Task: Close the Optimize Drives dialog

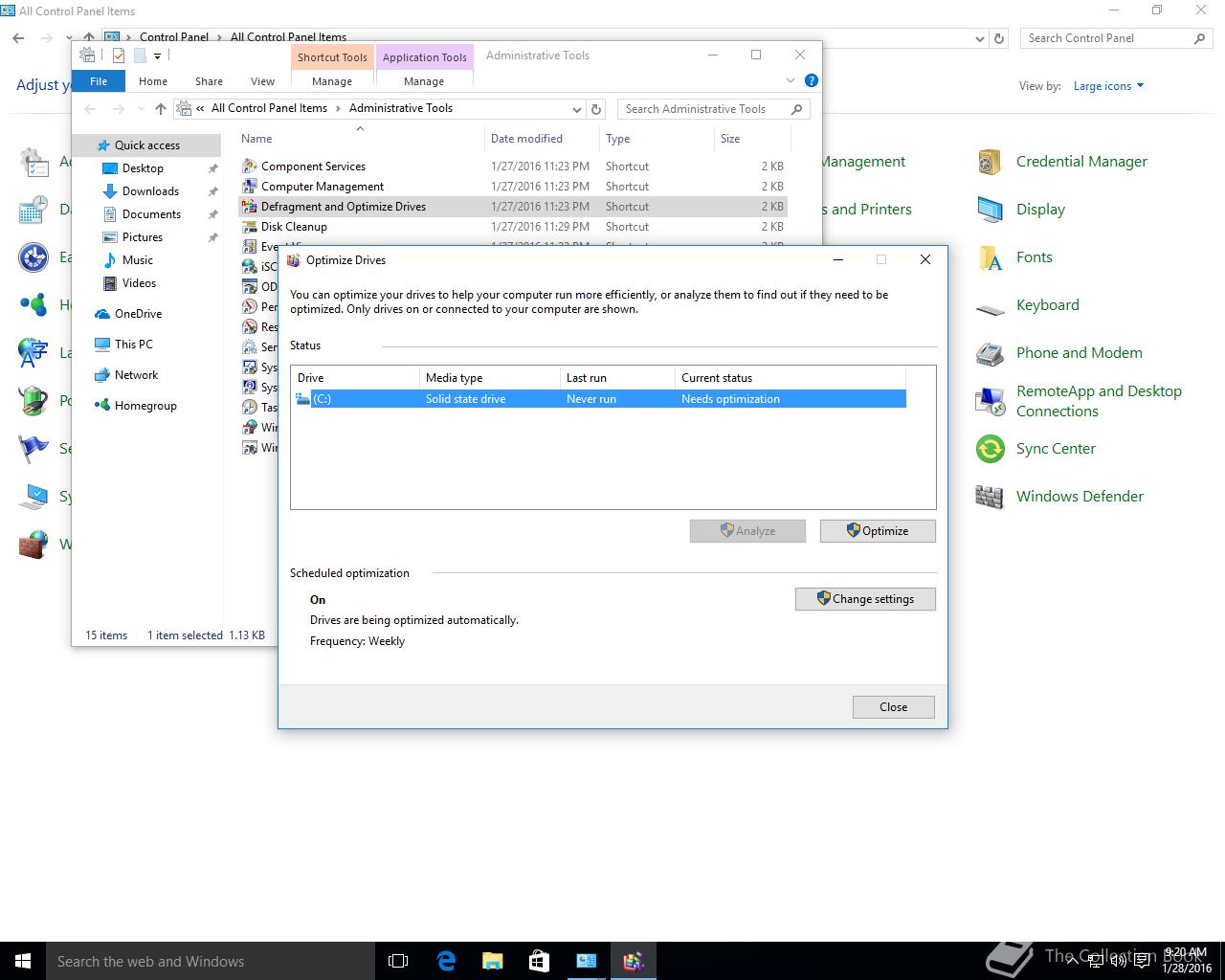Action: 894,707
